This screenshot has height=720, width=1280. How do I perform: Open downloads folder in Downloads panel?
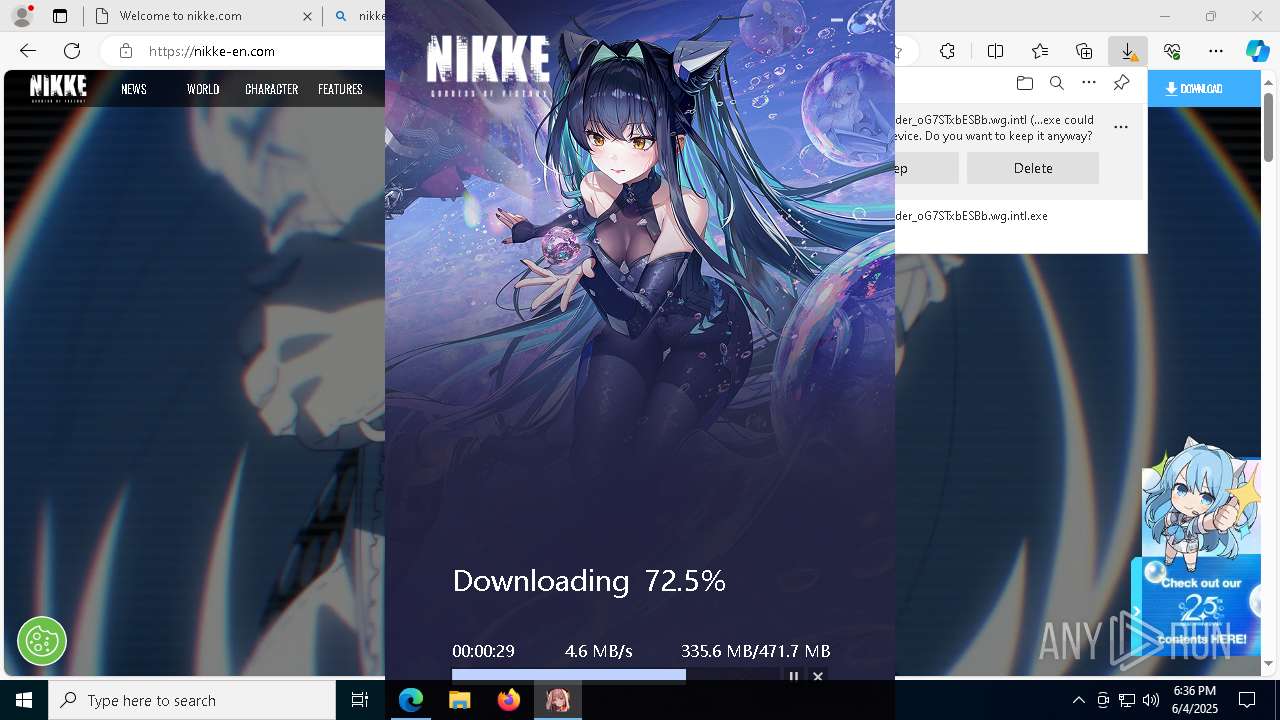tap(1024, 83)
